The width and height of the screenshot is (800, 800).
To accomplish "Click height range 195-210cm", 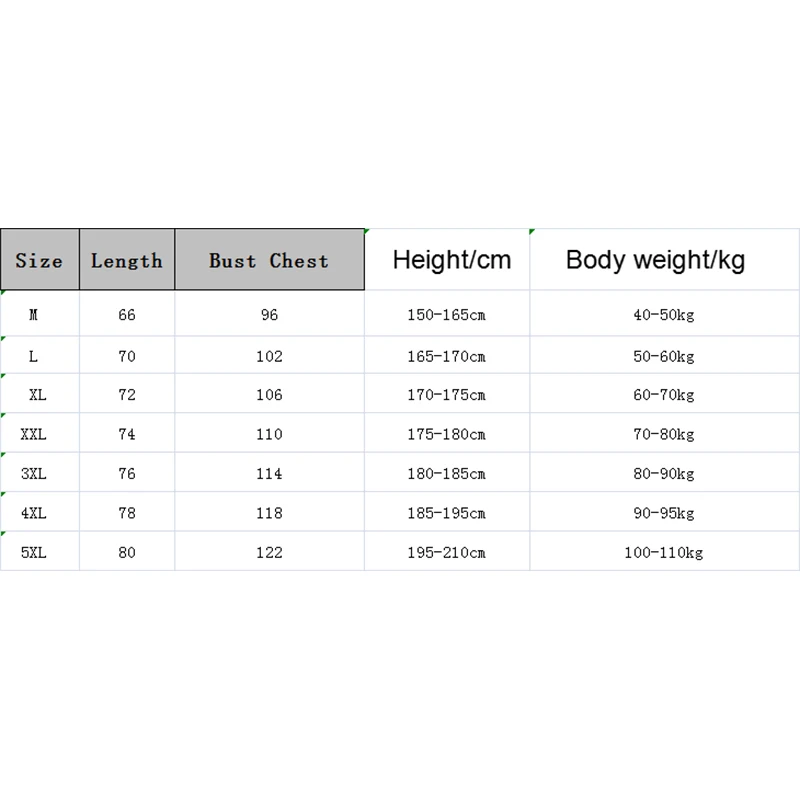I will (x=446, y=552).
